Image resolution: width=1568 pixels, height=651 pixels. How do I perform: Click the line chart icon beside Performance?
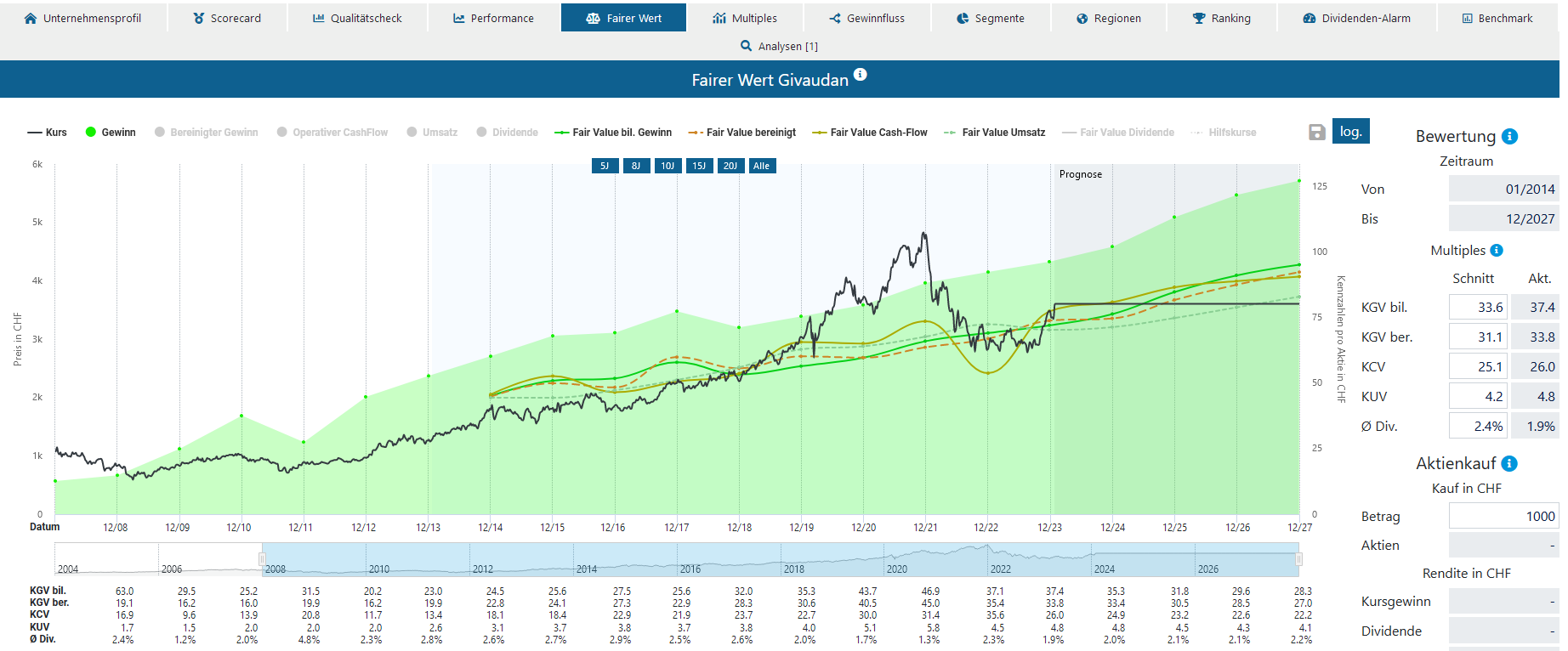459,18
